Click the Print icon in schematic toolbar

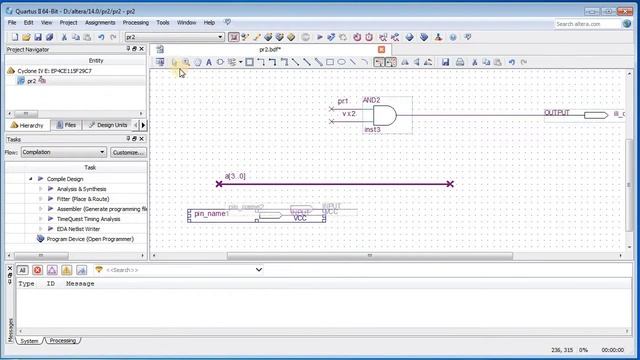tap(460, 62)
